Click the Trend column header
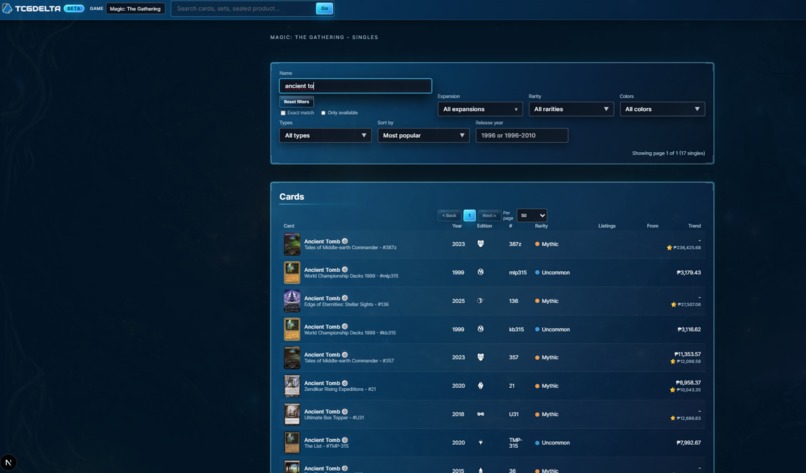Screen dimensions: 806x473 pyautogui.click(x=694, y=226)
